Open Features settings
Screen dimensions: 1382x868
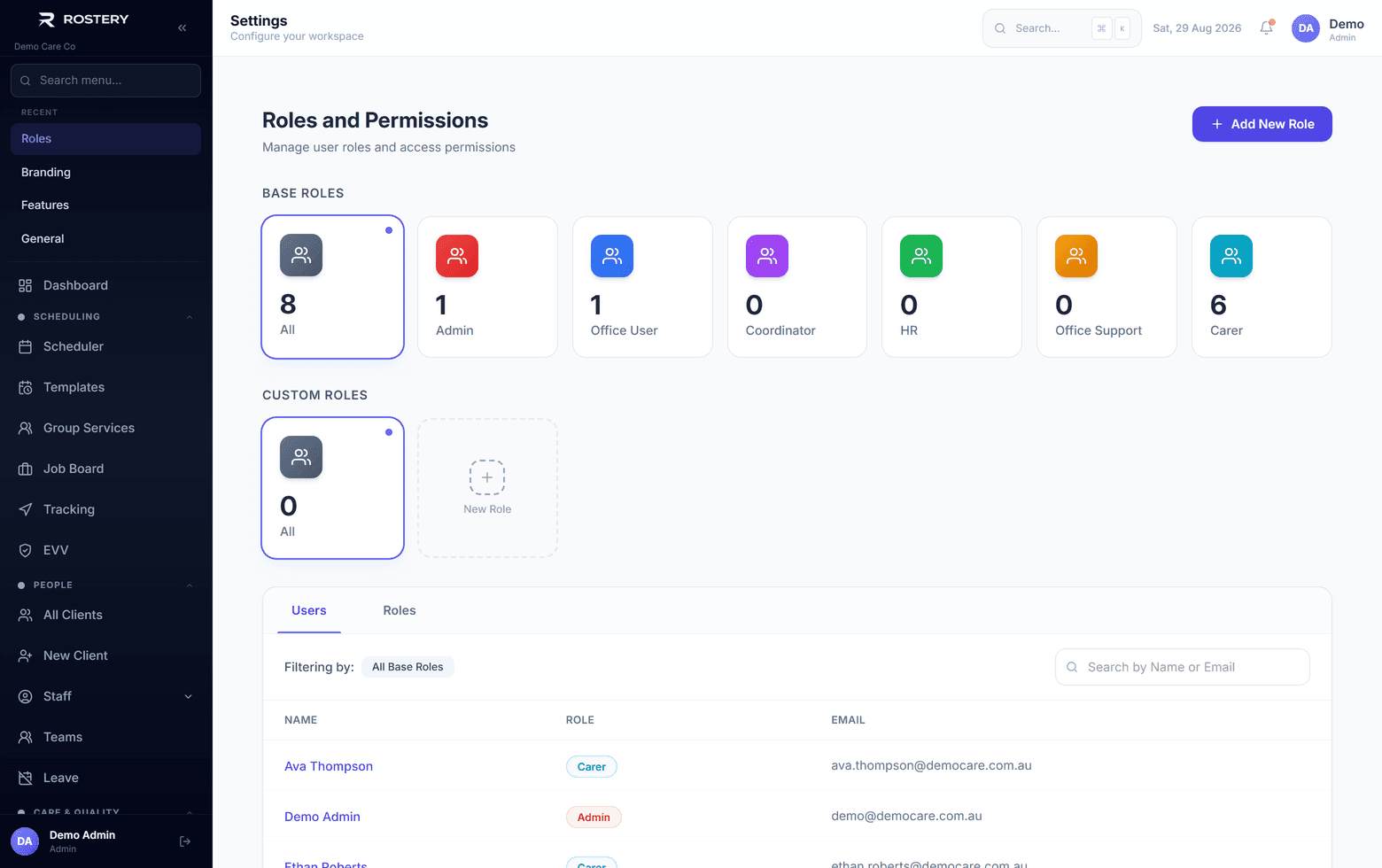(x=106, y=205)
